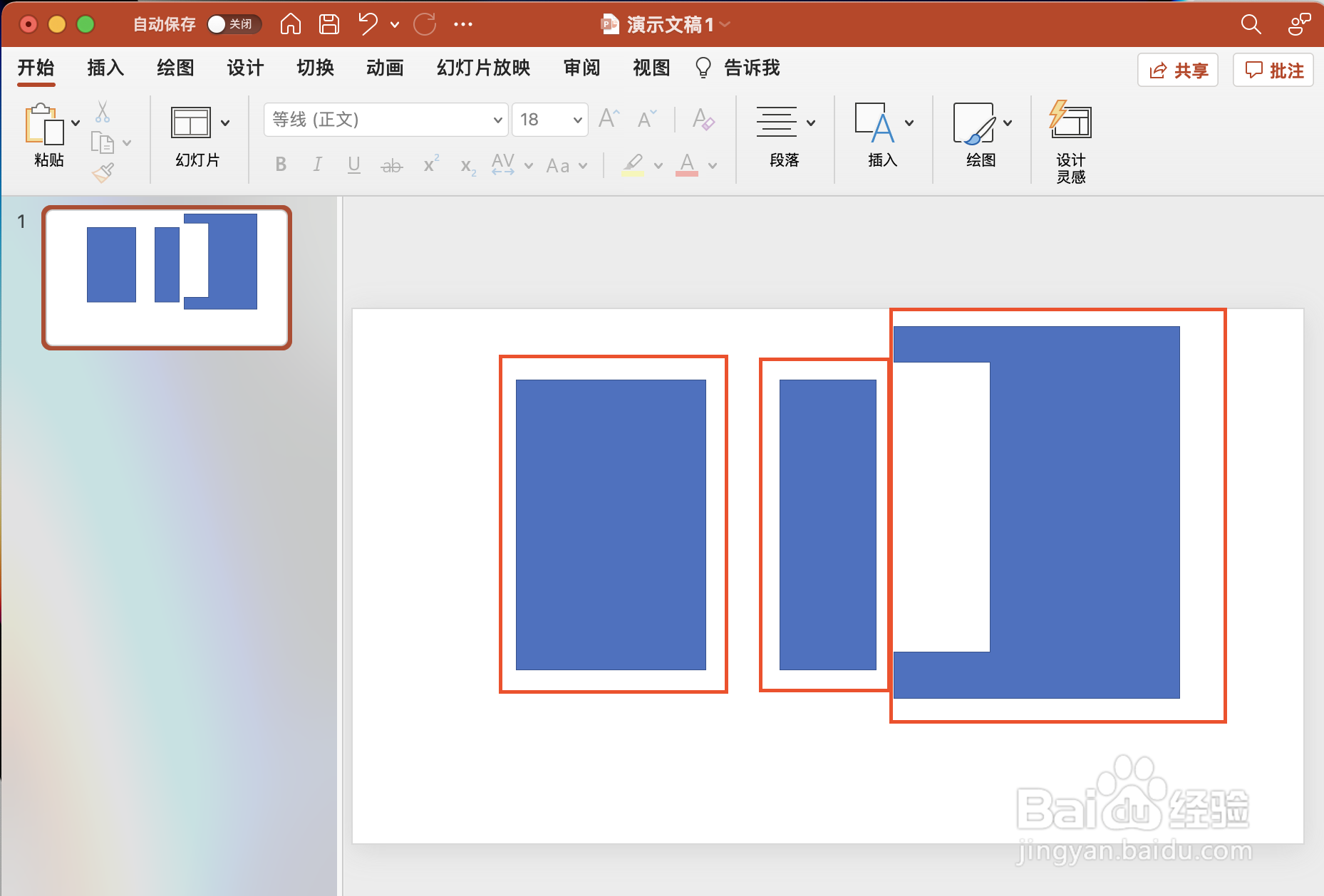Toggle Bold formatting

[x=281, y=165]
